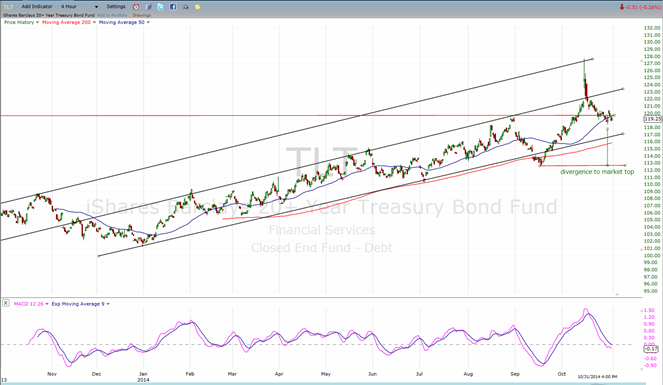Click the Moving Average 50 label
The image size is (663, 385).
(x=122, y=22)
